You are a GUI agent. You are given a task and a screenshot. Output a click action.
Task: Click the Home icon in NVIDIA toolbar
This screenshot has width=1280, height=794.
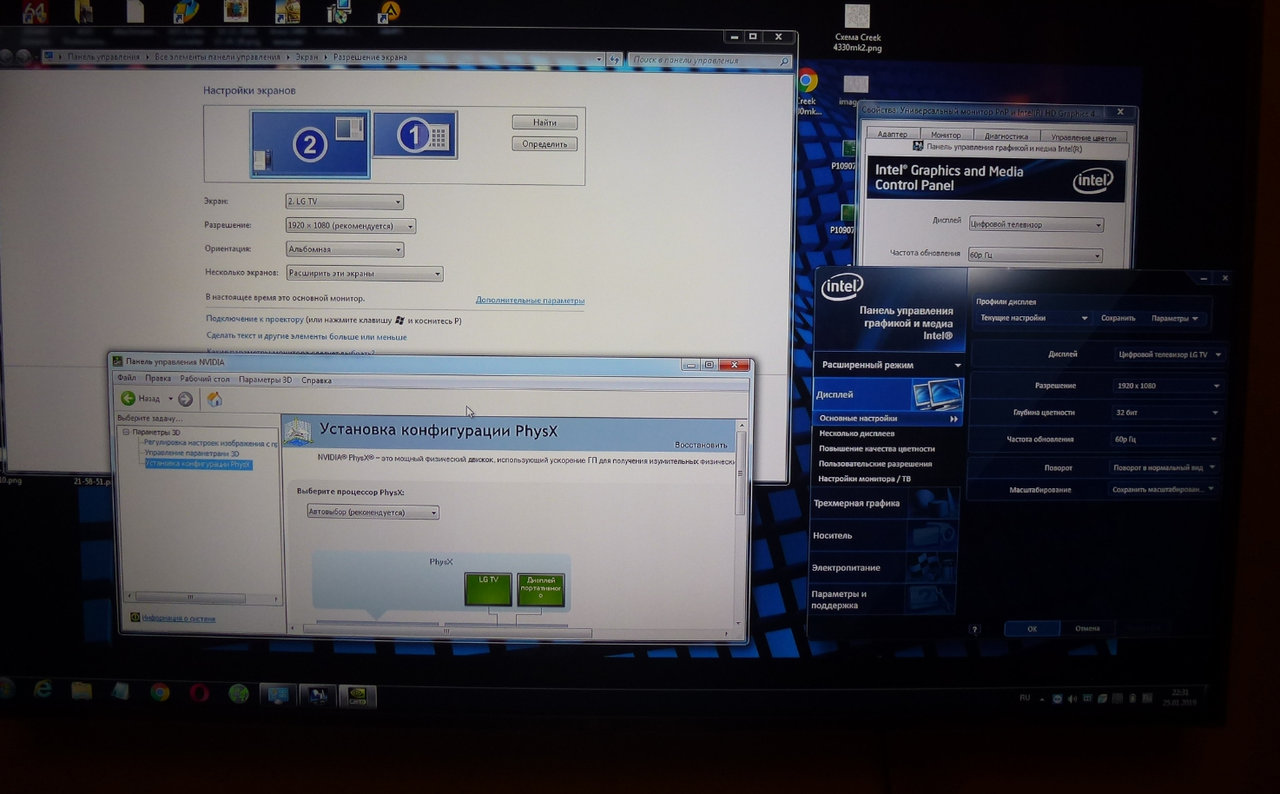point(214,399)
